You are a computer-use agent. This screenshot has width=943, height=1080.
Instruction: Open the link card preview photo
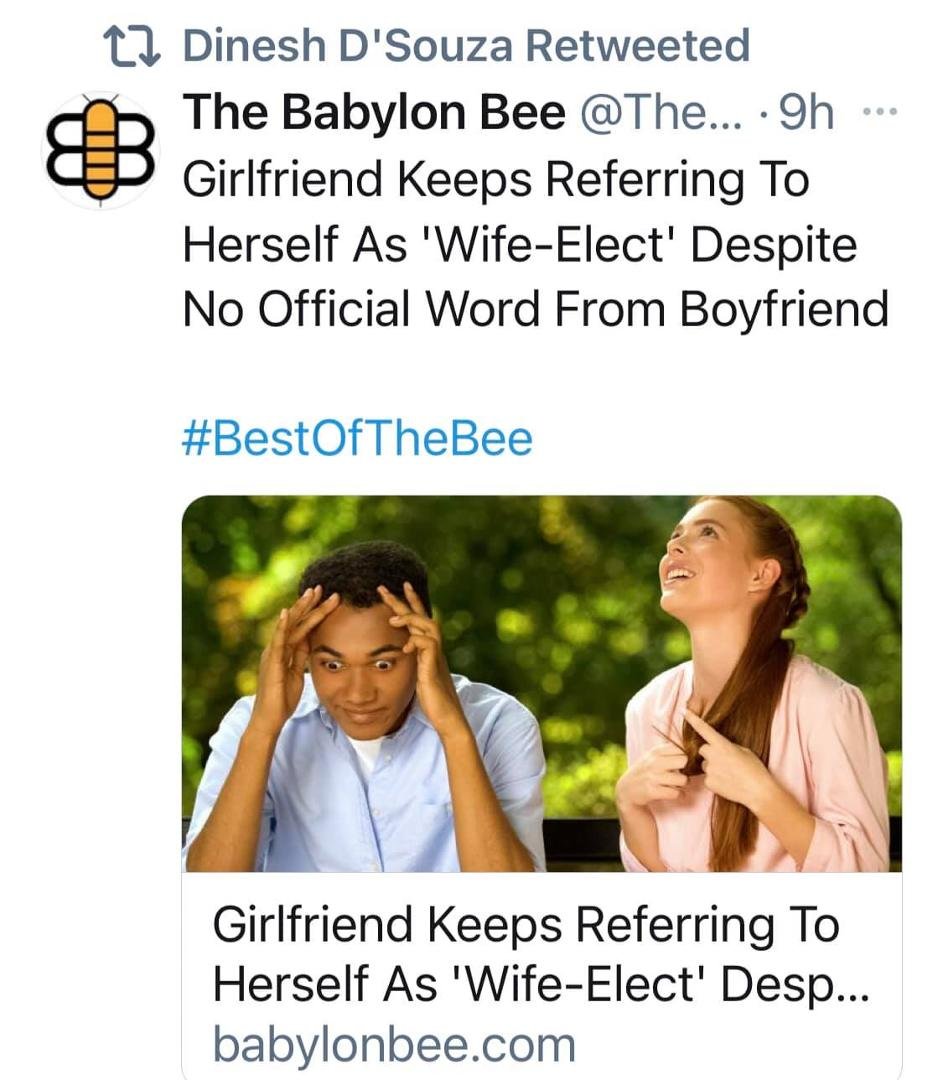tap(541, 683)
